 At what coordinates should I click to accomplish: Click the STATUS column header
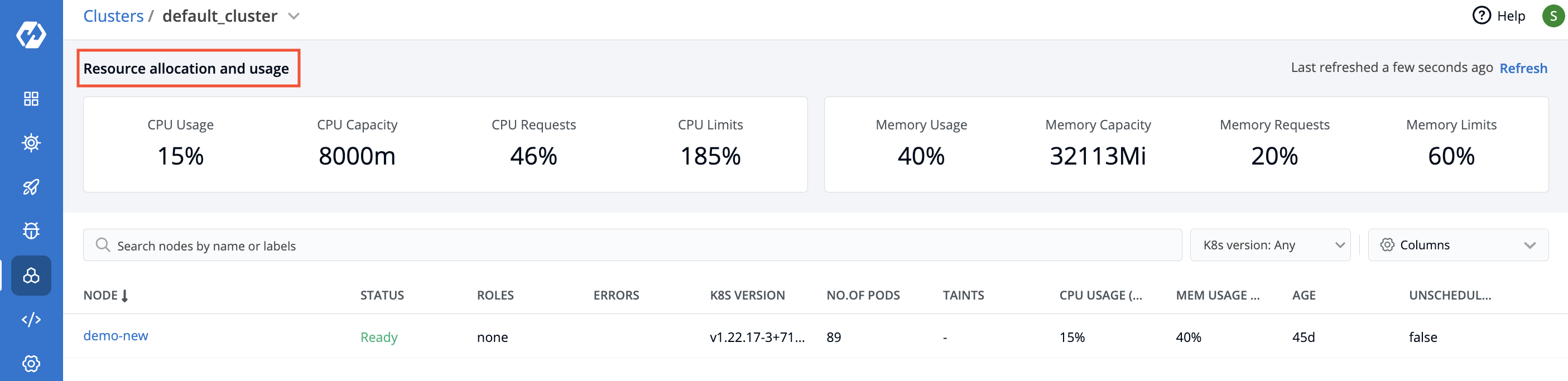click(382, 295)
